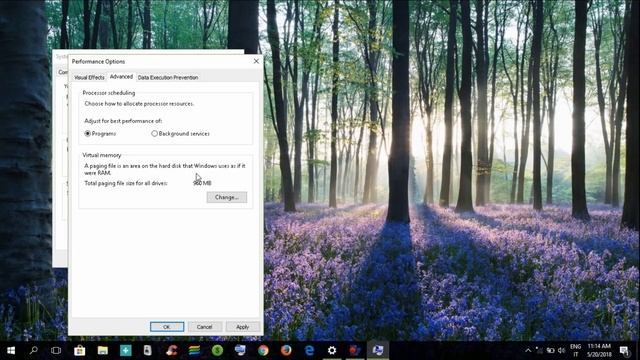Open the Action Center notifications
640x360 pixels.
[624, 350]
